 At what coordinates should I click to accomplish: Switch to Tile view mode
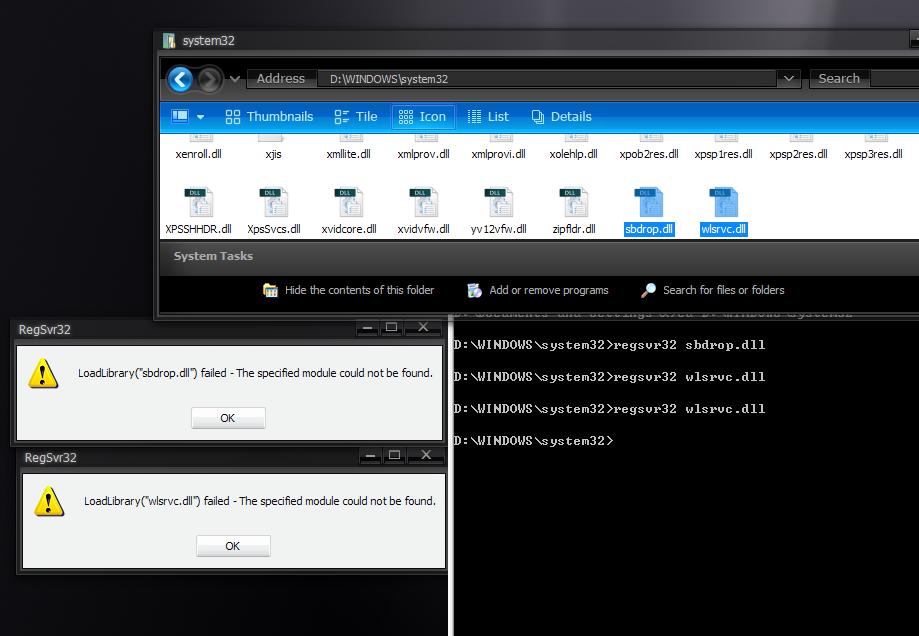[x=355, y=117]
